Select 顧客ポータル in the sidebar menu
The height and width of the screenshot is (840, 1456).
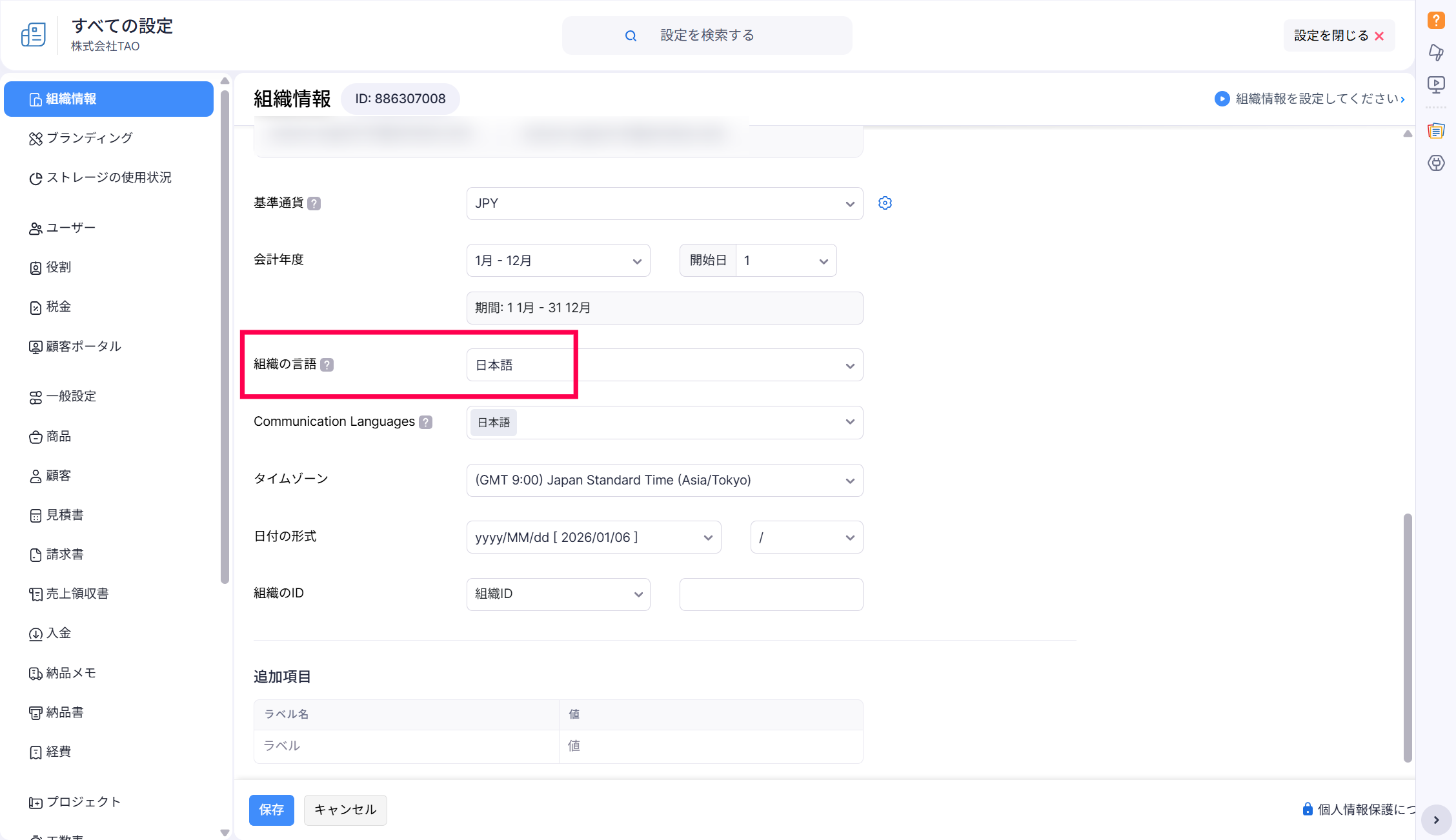[x=83, y=346]
